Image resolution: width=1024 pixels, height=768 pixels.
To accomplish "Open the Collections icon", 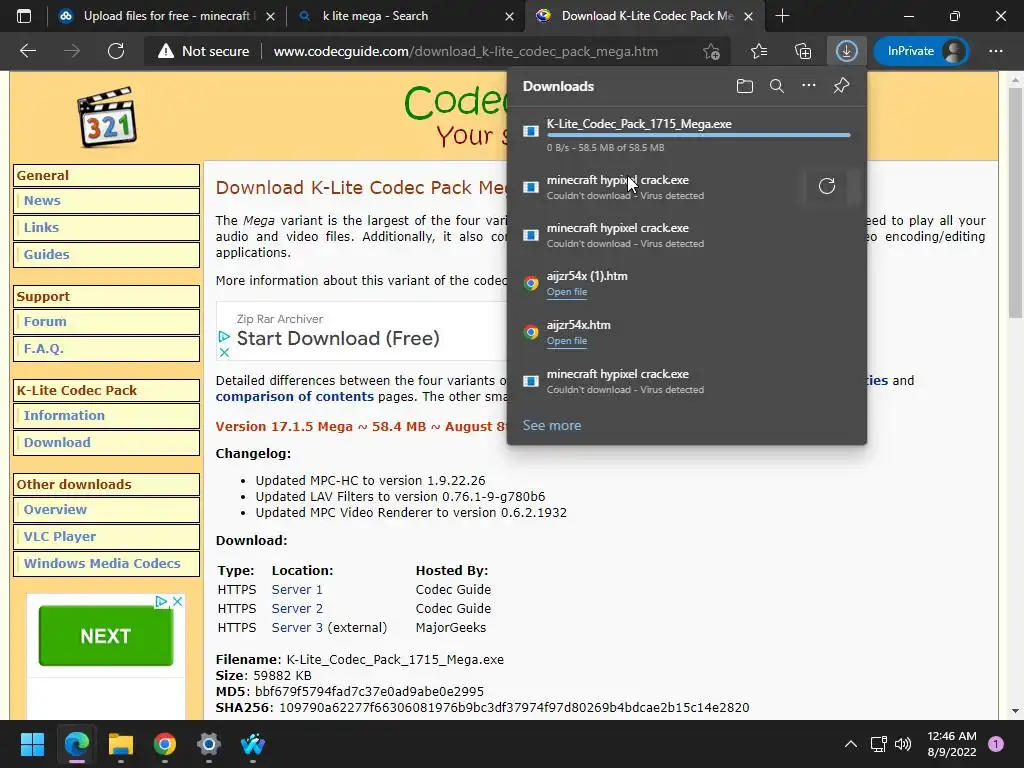I will (x=803, y=51).
